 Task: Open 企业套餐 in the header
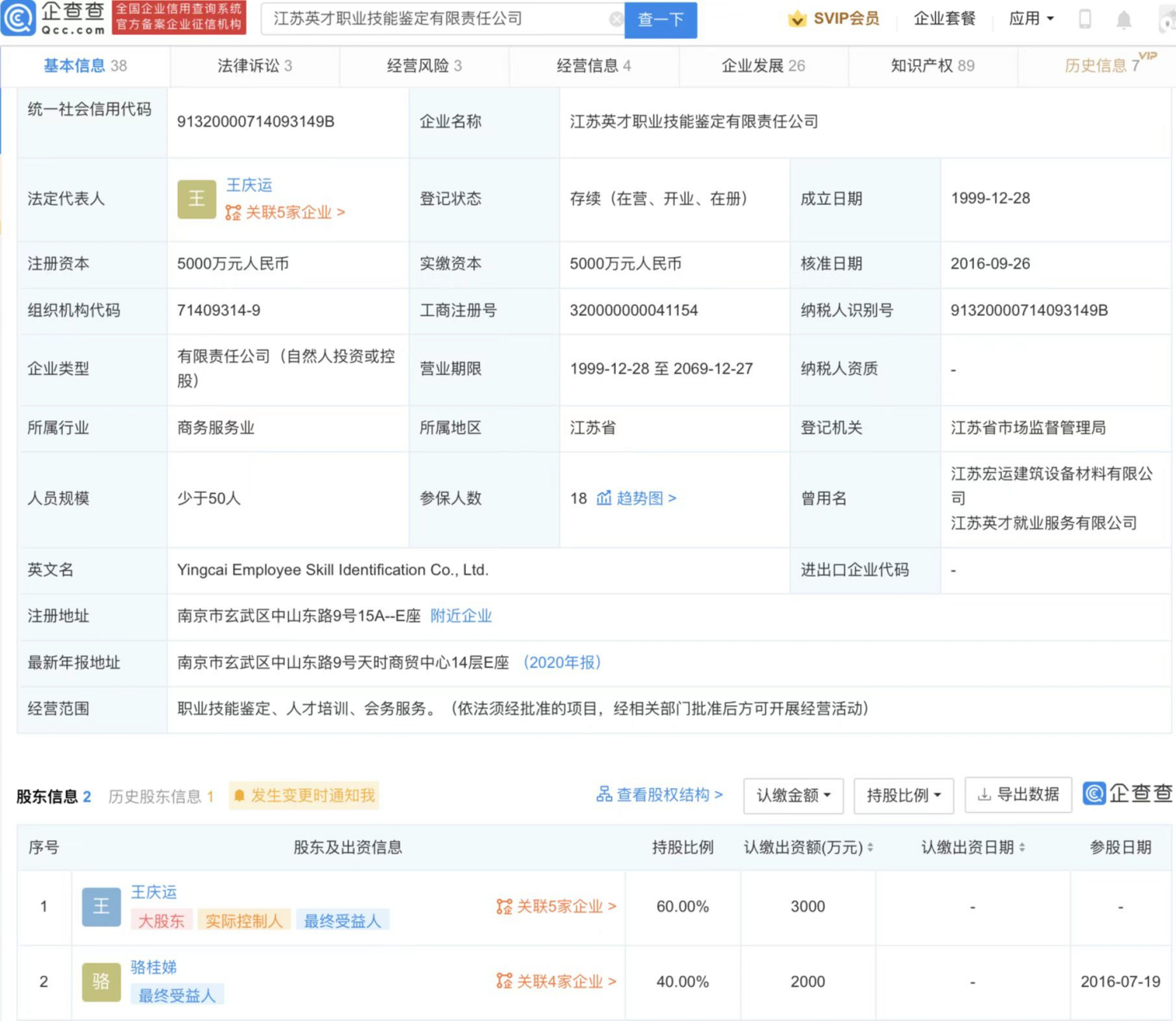click(945, 18)
